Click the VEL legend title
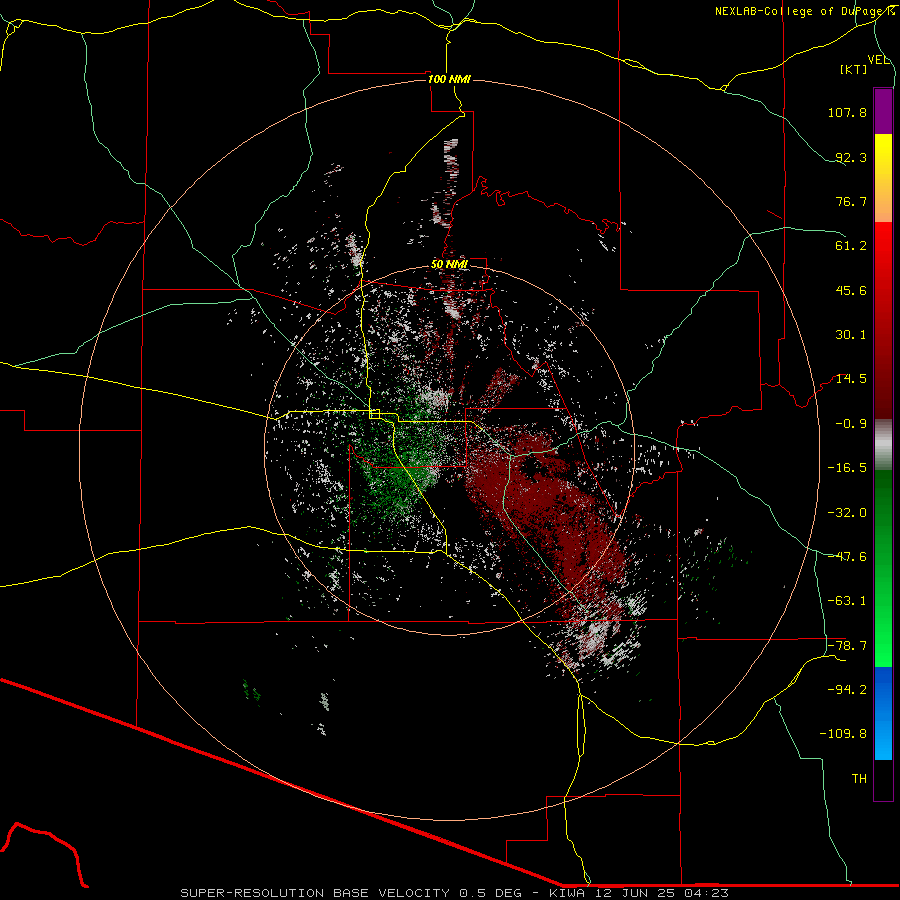 pyautogui.click(x=878, y=60)
